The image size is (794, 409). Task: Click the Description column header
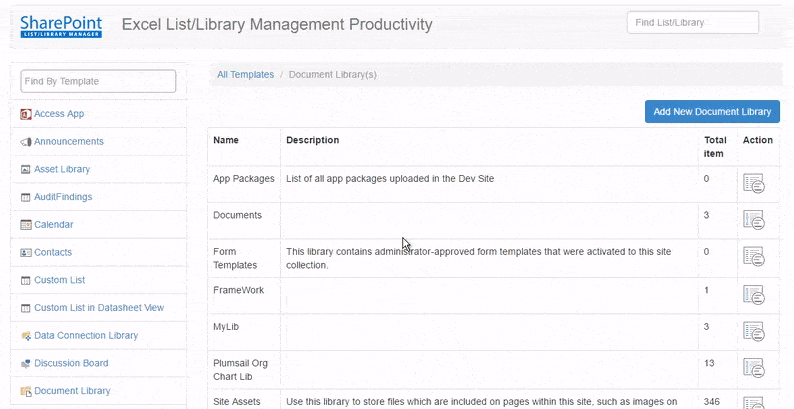[x=313, y=140]
